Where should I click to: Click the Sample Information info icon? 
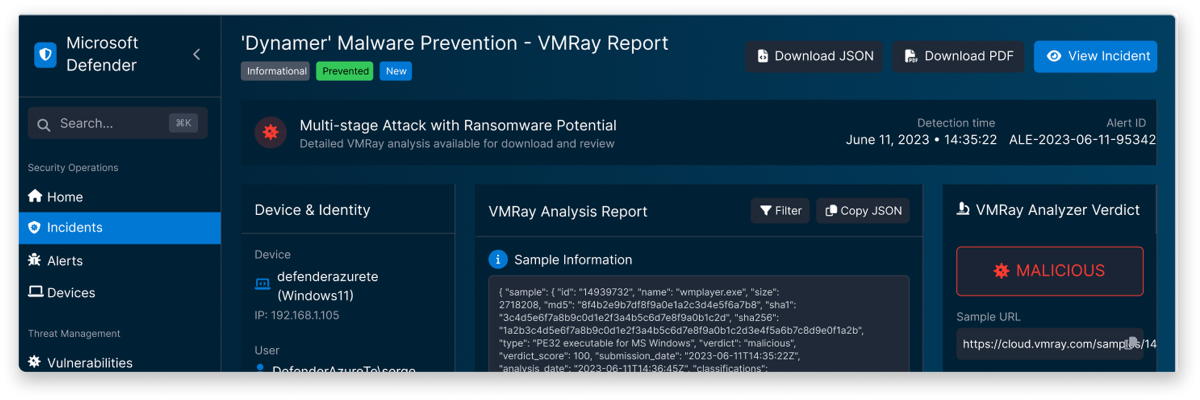click(498, 259)
